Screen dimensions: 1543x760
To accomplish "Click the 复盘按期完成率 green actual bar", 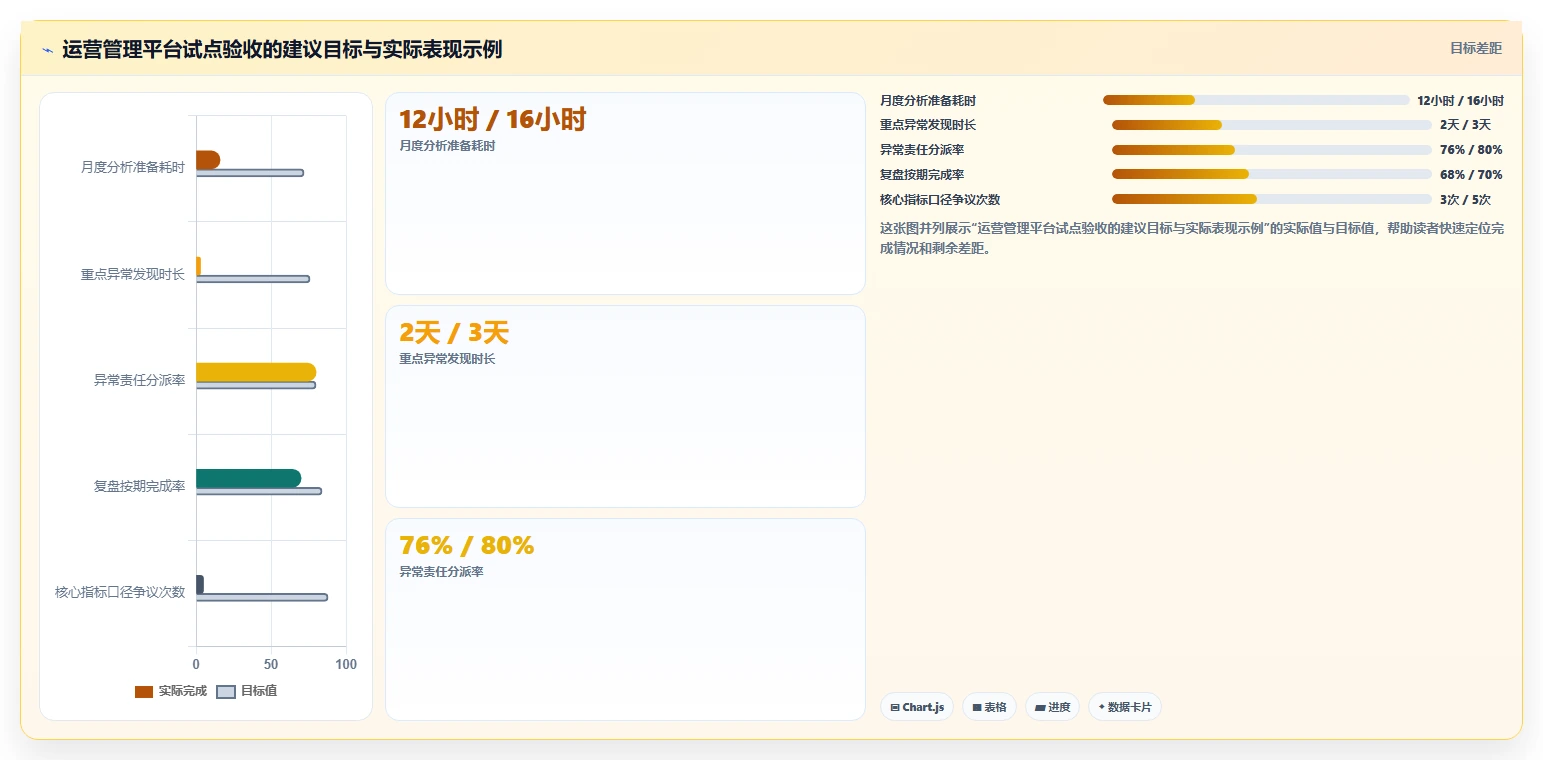I will point(248,478).
